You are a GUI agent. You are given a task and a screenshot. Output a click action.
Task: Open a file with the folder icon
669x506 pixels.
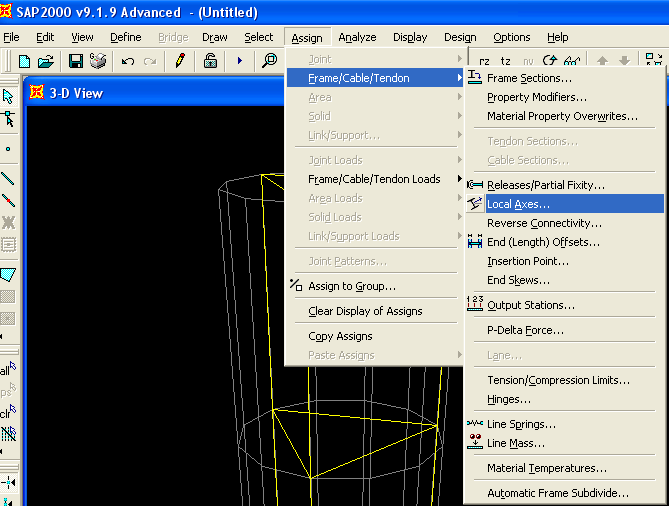[46, 61]
